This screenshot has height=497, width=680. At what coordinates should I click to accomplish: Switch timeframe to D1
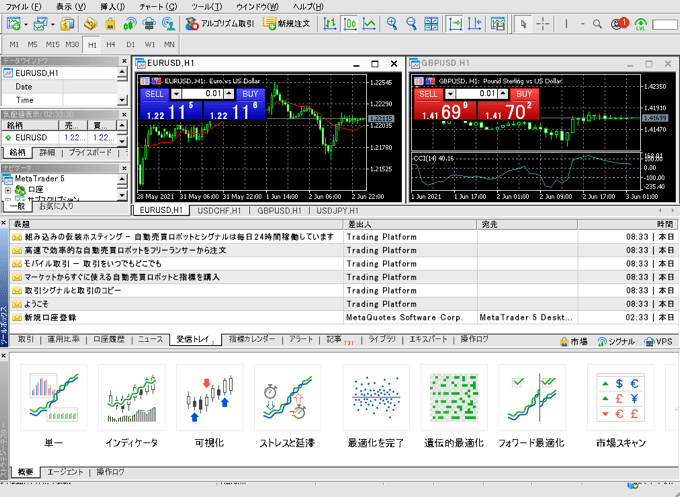point(131,45)
